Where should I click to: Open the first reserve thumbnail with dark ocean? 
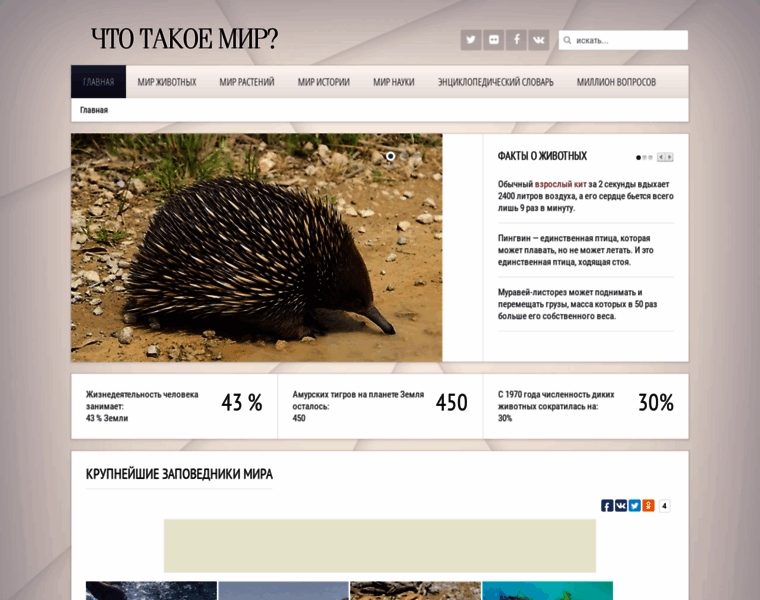[x=151, y=591]
